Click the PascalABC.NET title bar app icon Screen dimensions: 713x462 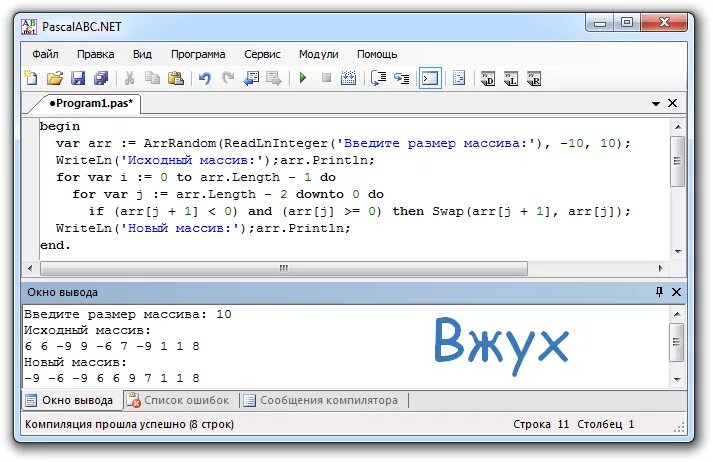tap(29, 26)
